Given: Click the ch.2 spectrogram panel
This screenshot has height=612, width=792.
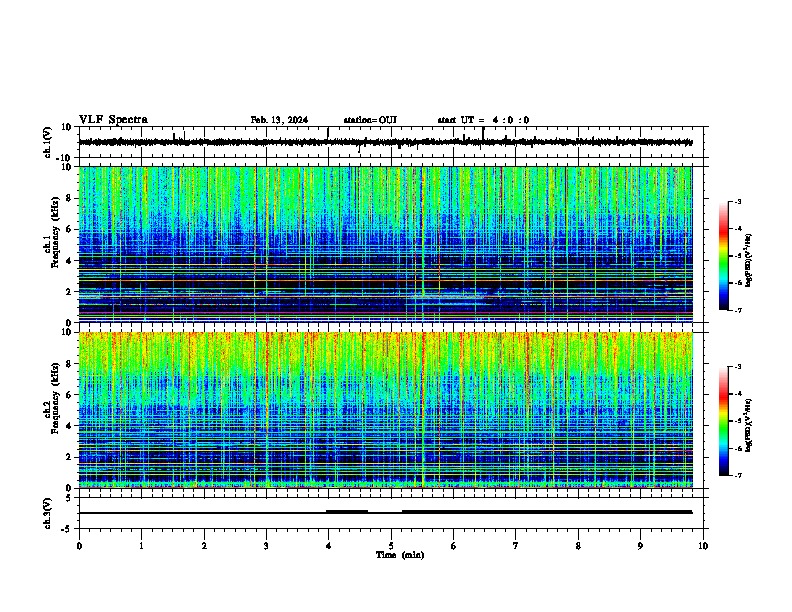Looking at the screenshot, I should click(385, 410).
